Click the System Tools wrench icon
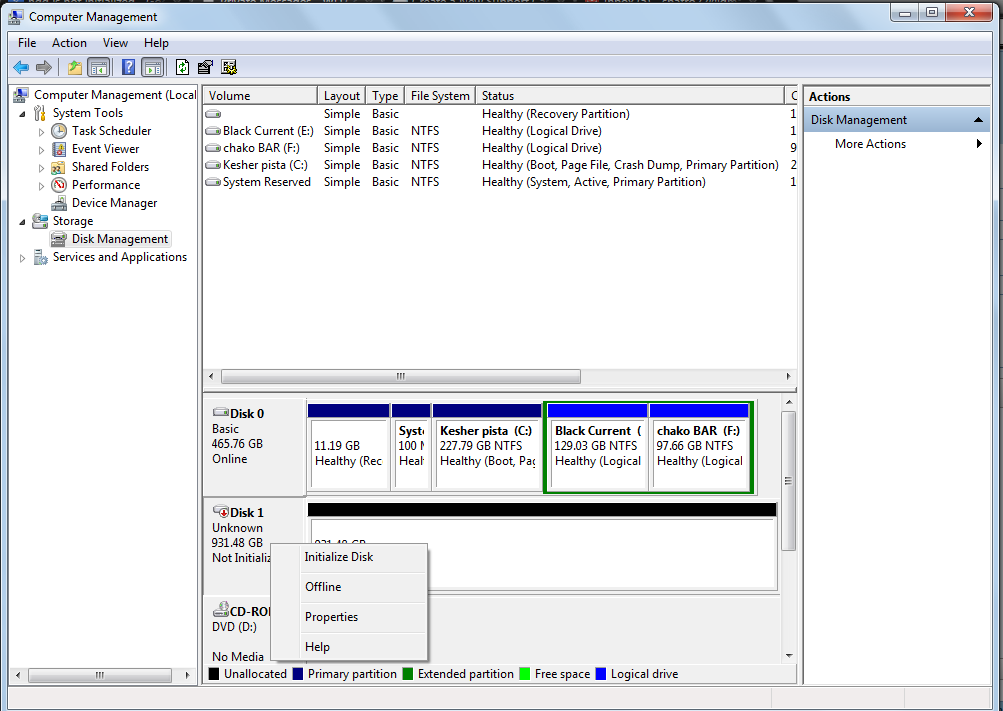 (40, 113)
